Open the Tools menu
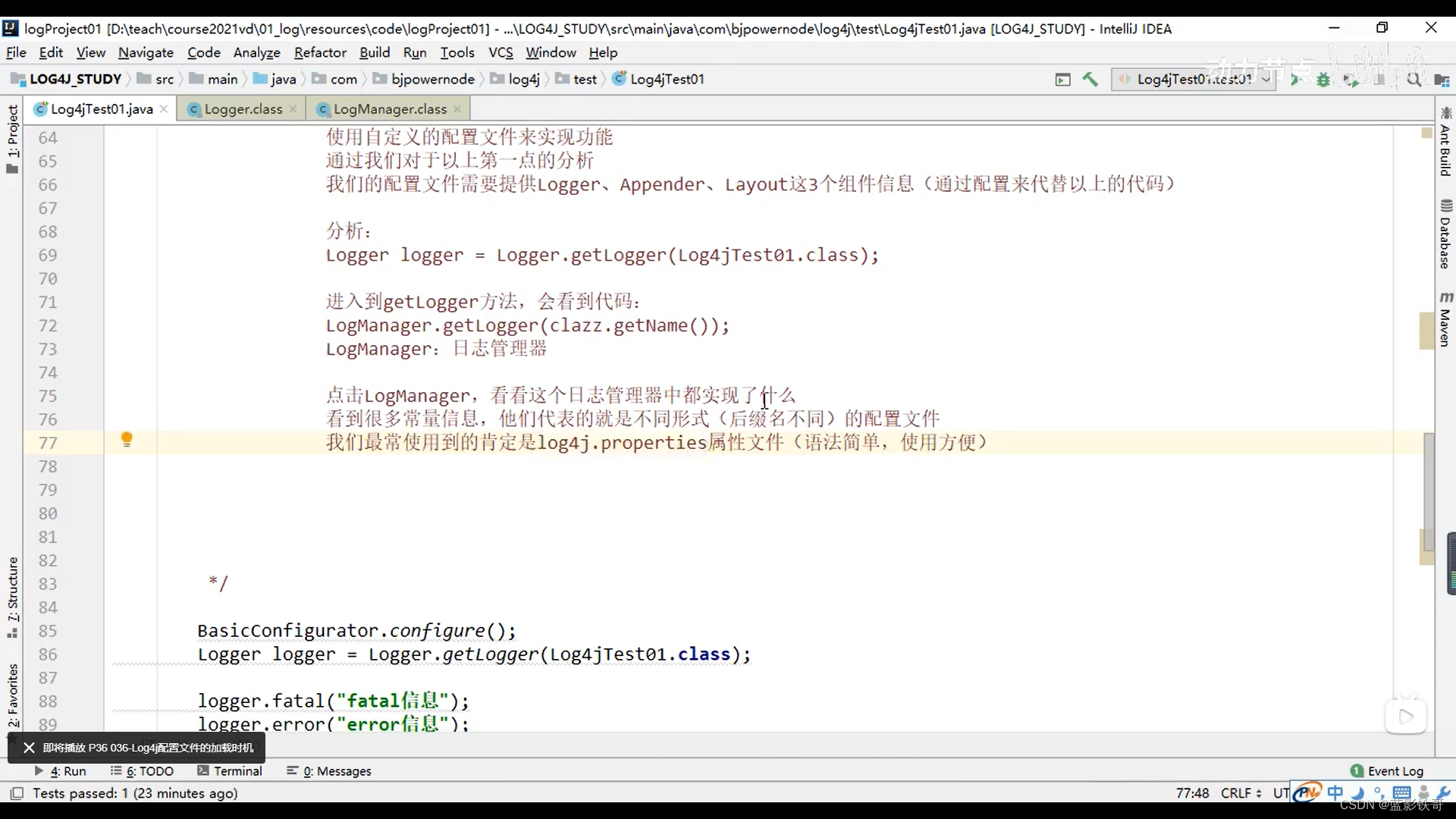This screenshot has width=1456, height=819. pyautogui.click(x=457, y=52)
